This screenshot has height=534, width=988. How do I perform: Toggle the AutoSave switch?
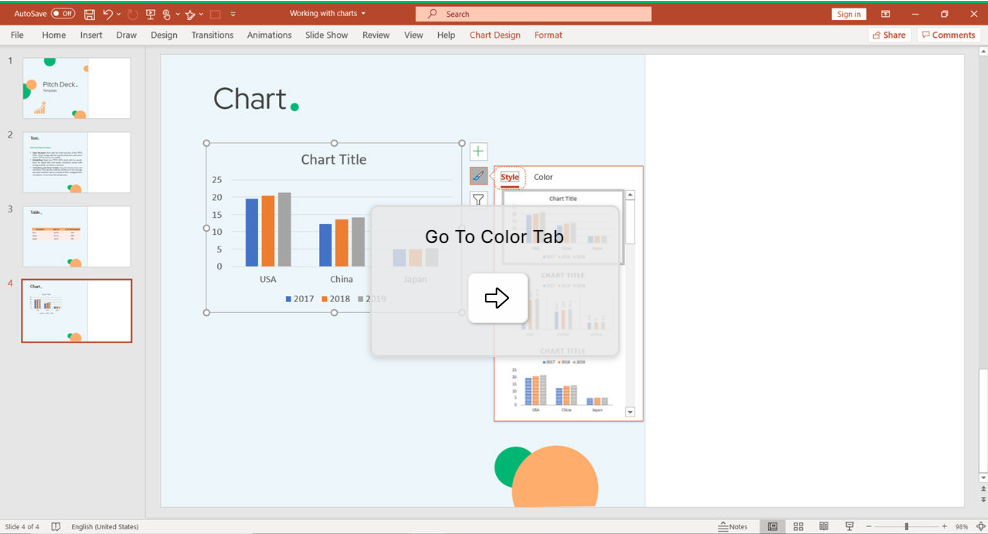pyautogui.click(x=63, y=13)
